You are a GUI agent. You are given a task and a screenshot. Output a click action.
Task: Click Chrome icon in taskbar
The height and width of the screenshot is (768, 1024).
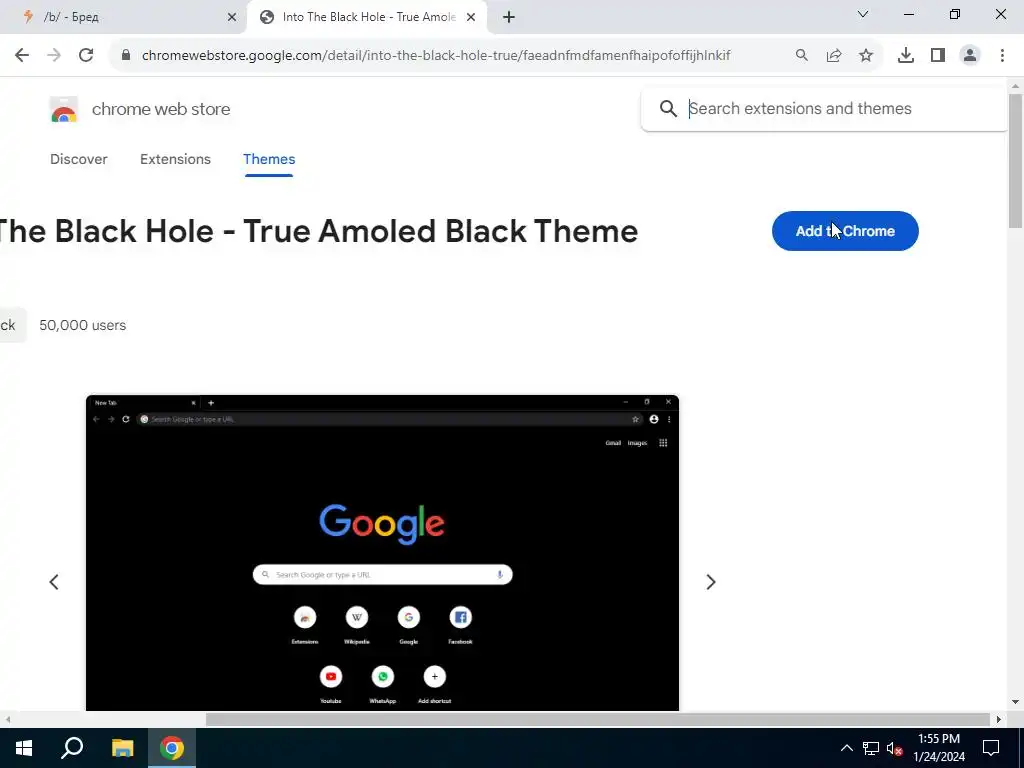click(172, 748)
